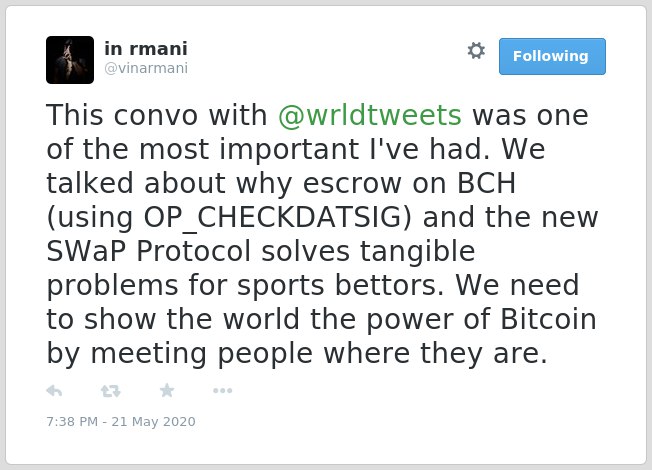The width and height of the screenshot is (652, 470).
Task: Open the @wrldtweets mention link
Action: coord(370,115)
